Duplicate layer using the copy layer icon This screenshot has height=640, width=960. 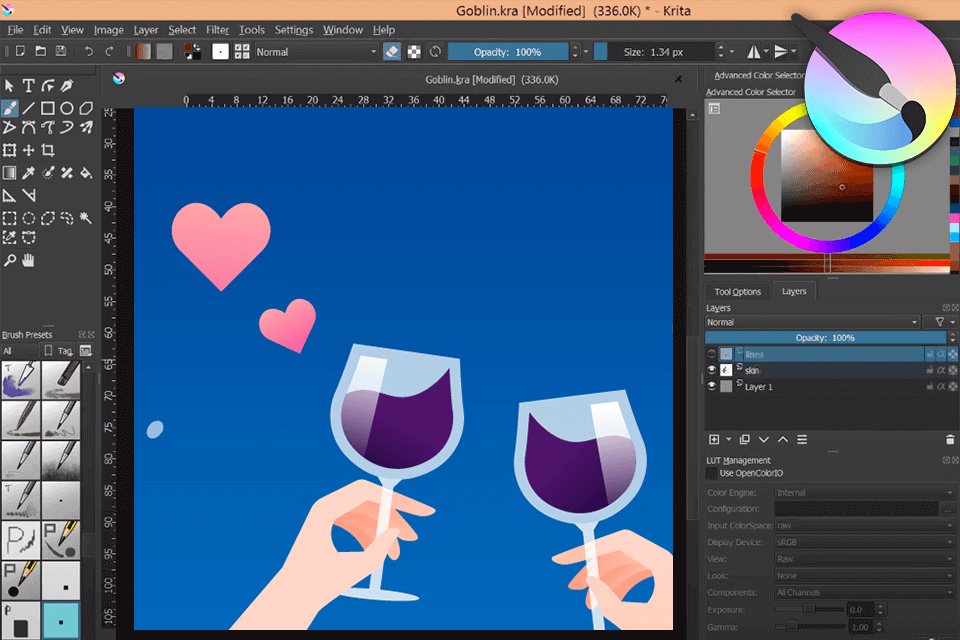point(745,439)
